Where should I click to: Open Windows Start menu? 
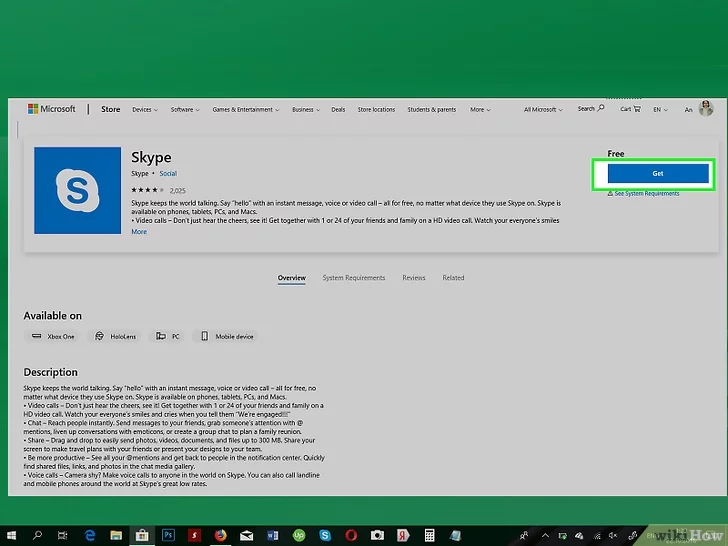coord(11,535)
